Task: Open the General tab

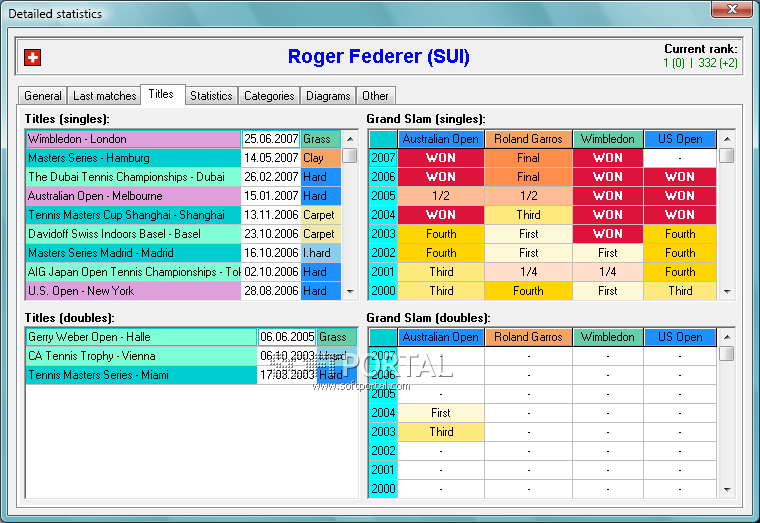Action: 43,95
